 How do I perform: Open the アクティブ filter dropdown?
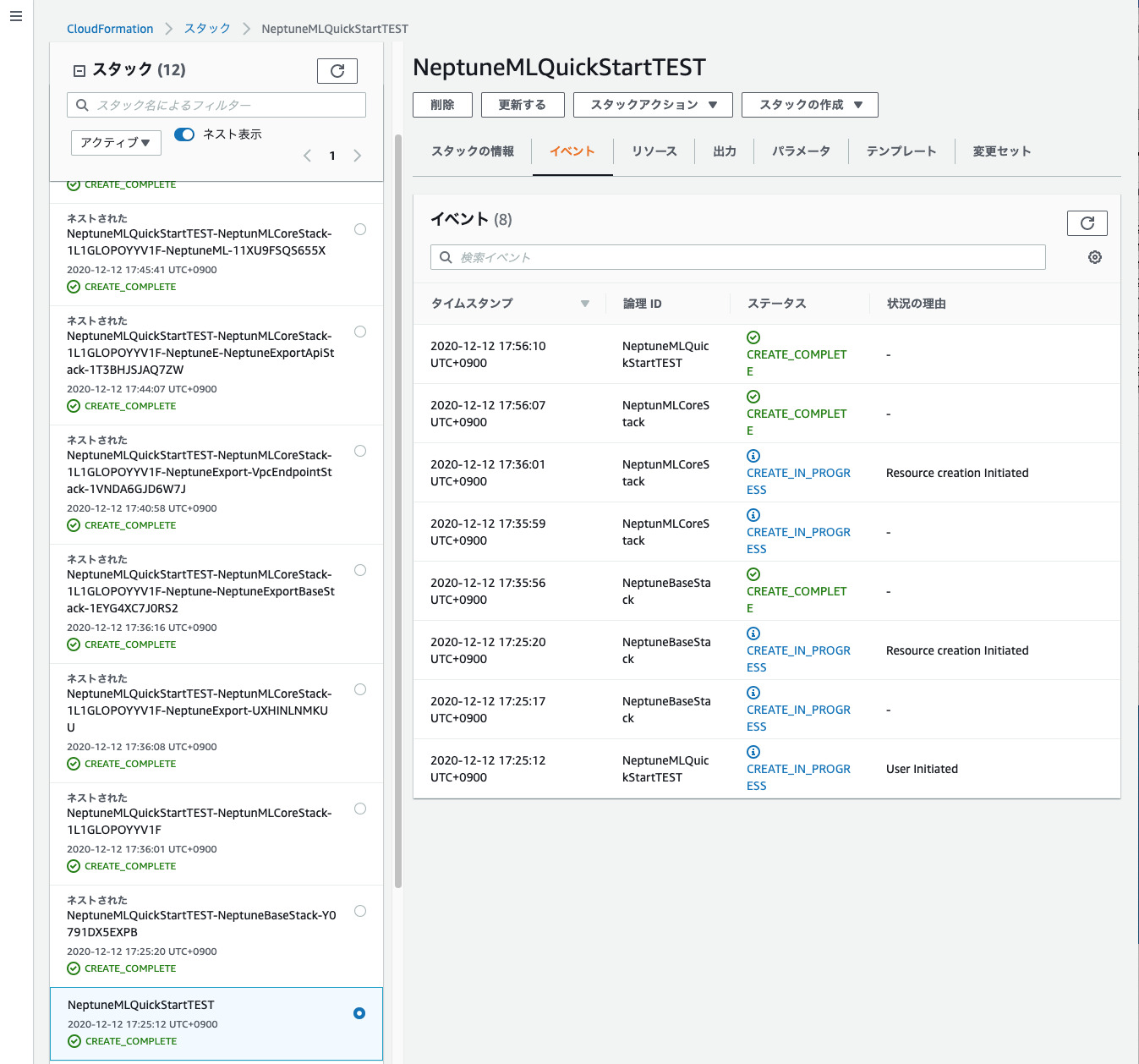pos(115,142)
